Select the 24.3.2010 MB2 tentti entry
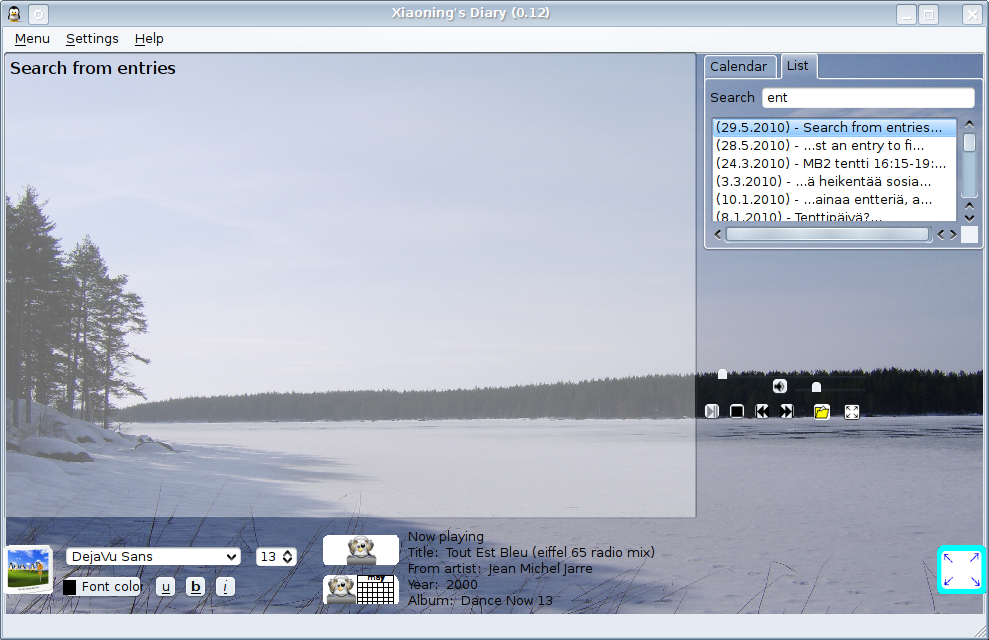The width and height of the screenshot is (989, 640). tap(834, 163)
